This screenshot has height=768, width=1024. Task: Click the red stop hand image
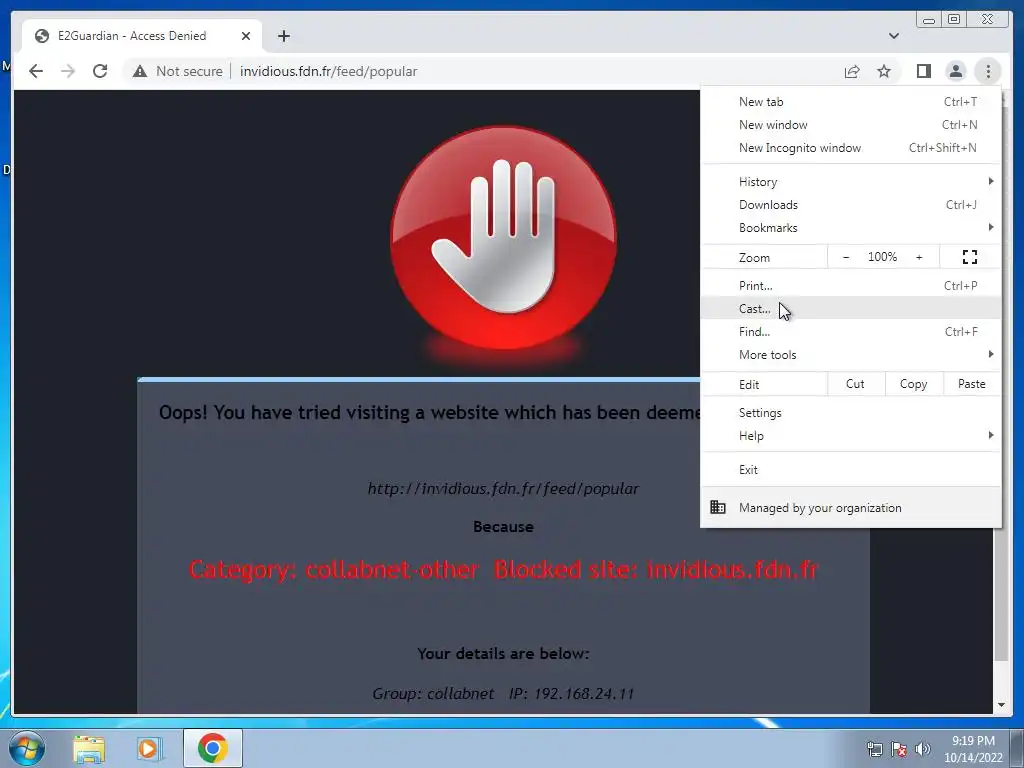[503, 238]
